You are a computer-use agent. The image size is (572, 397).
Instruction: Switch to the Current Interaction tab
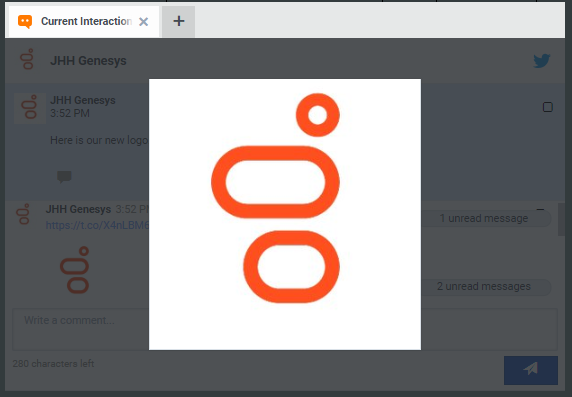click(x=86, y=22)
